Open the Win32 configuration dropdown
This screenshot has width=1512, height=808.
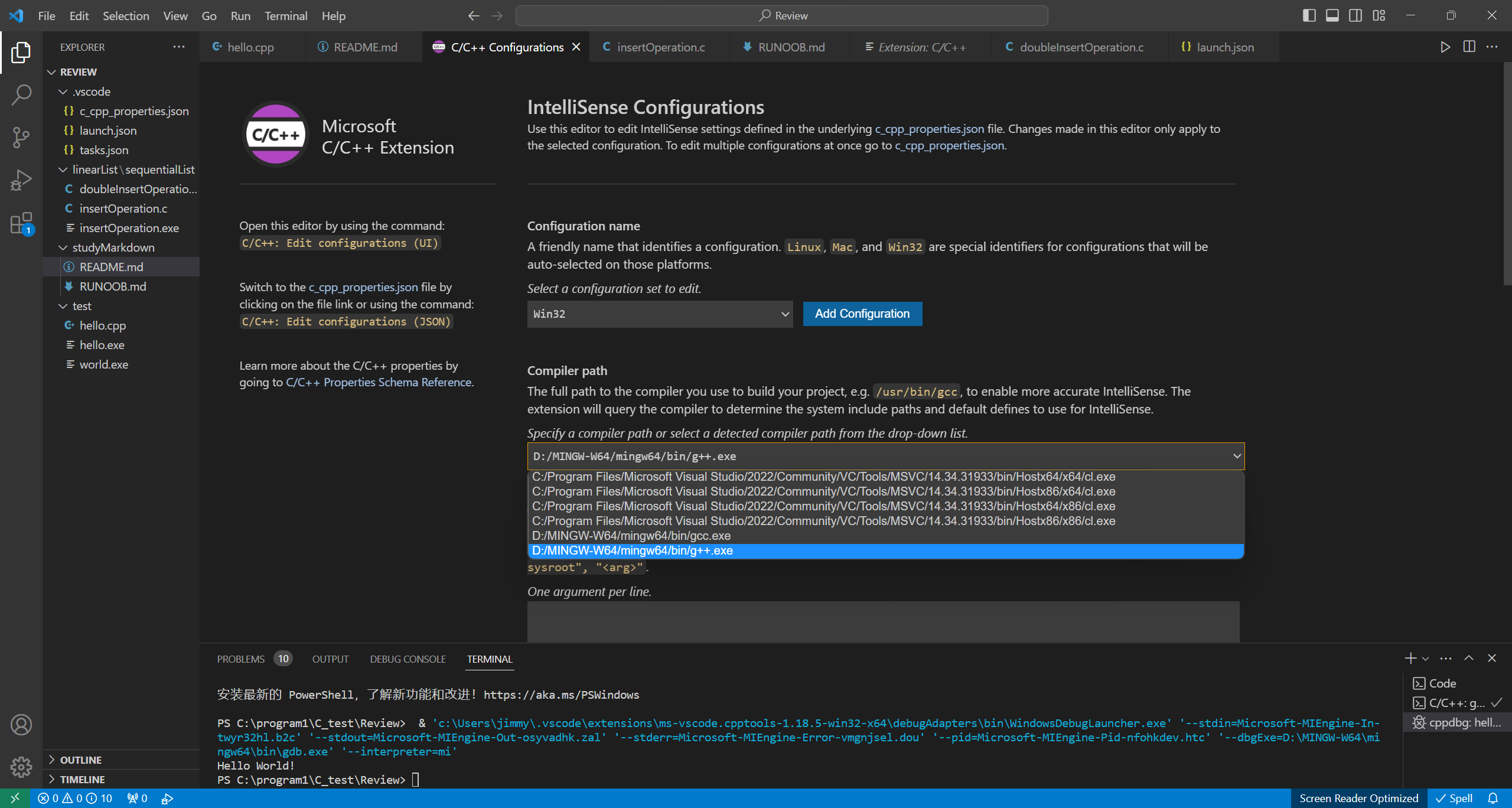tap(660, 314)
